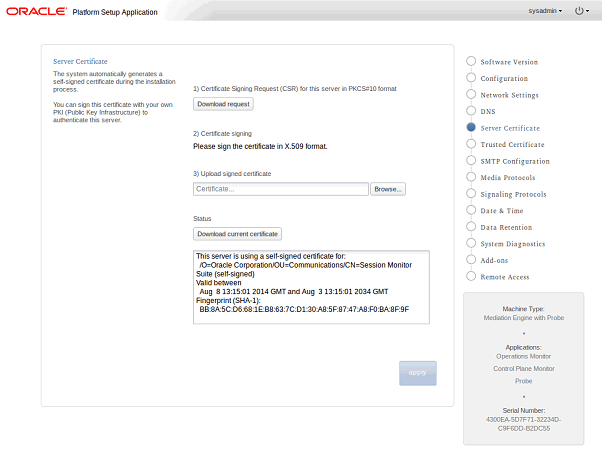603x454 pixels.
Task: Go to Network Settings step
Action: (x=510, y=95)
